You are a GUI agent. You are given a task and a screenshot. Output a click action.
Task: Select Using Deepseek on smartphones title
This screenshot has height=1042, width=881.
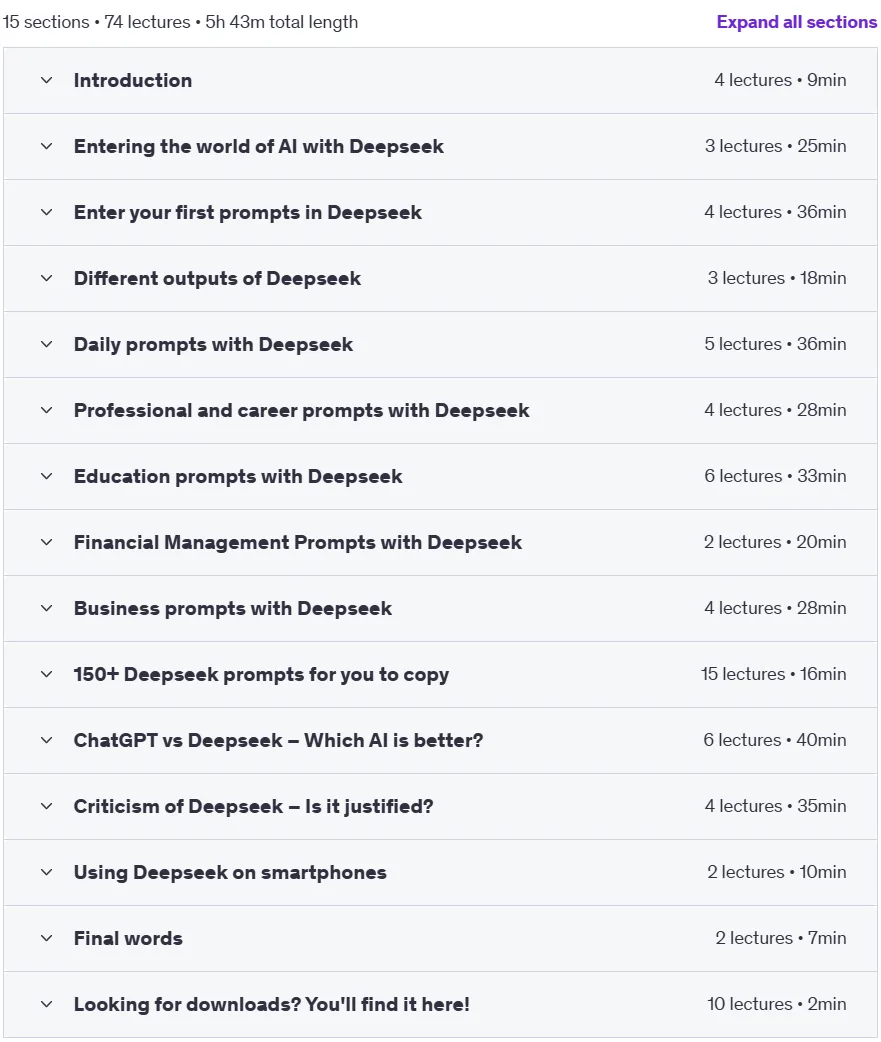230,873
